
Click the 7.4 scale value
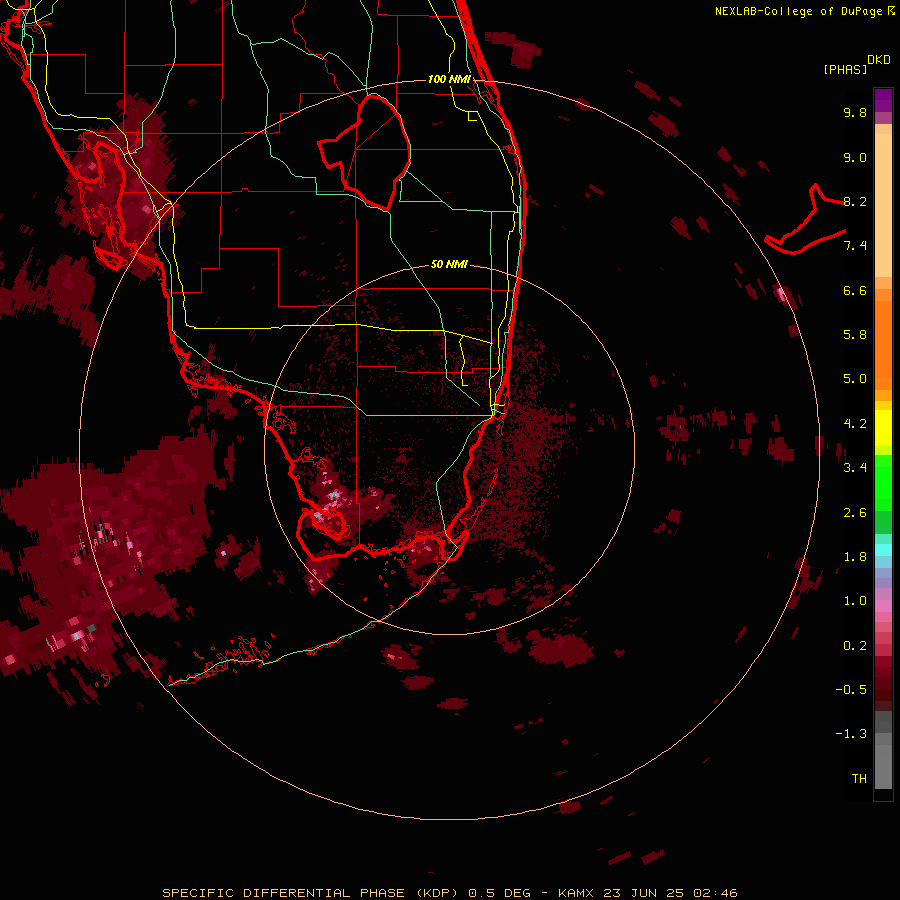(x=855, y=246)
